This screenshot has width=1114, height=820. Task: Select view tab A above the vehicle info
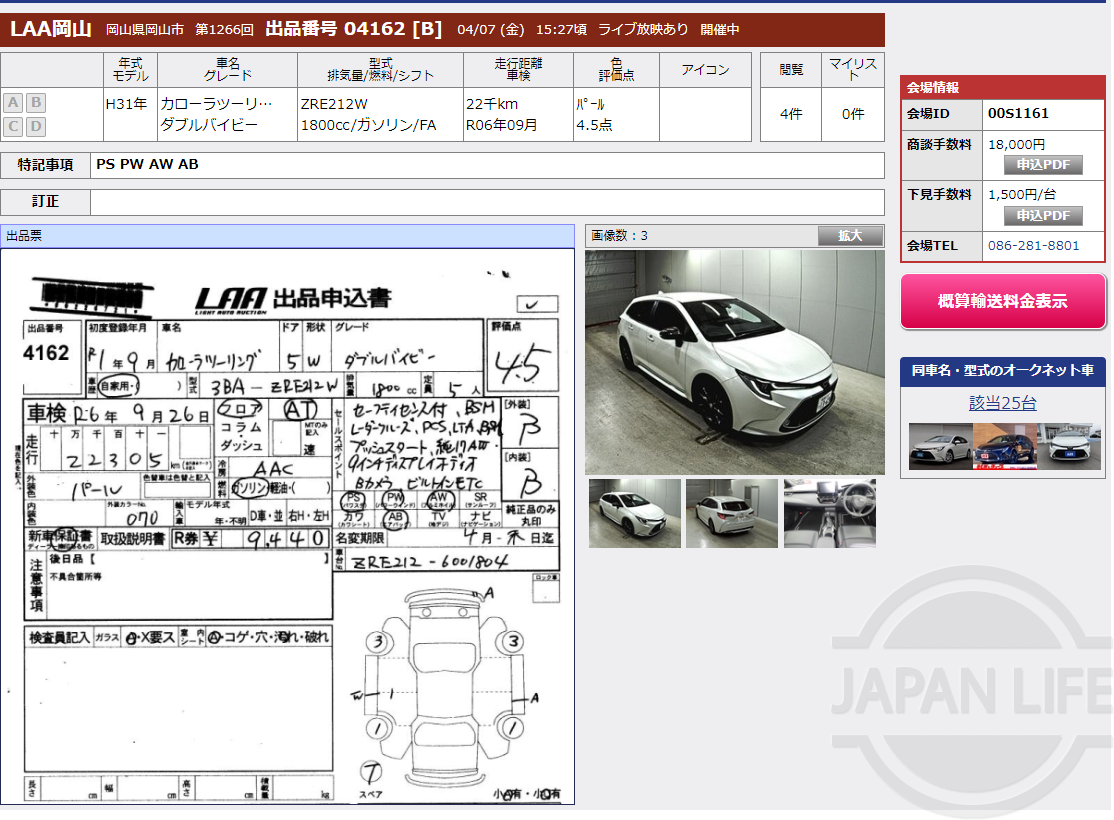pos(12,102)
